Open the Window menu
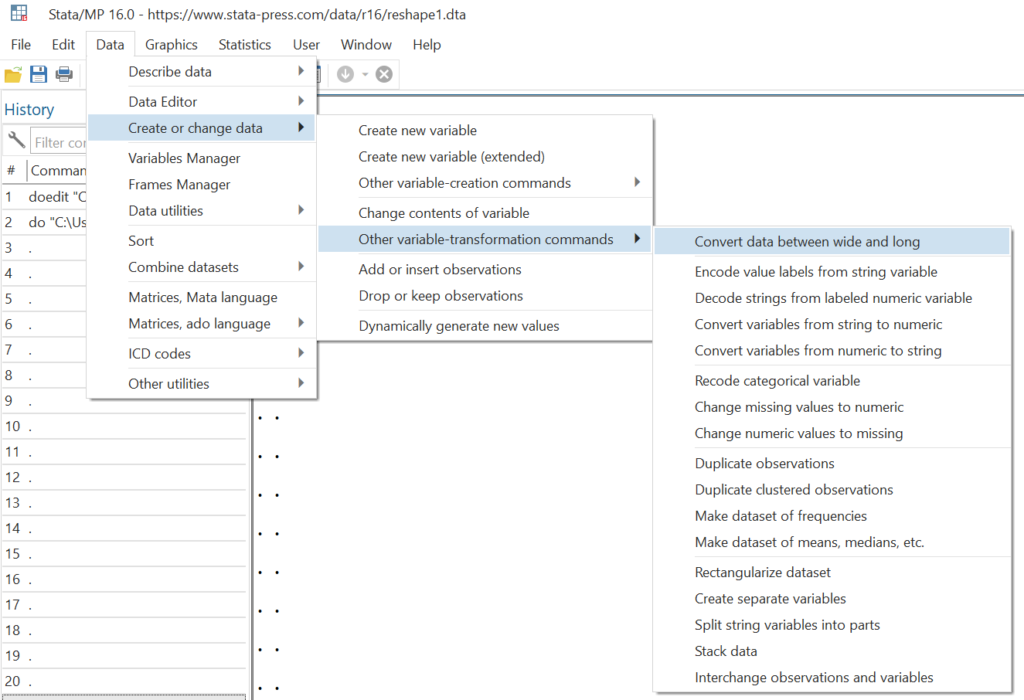 (x=366, y=44)
